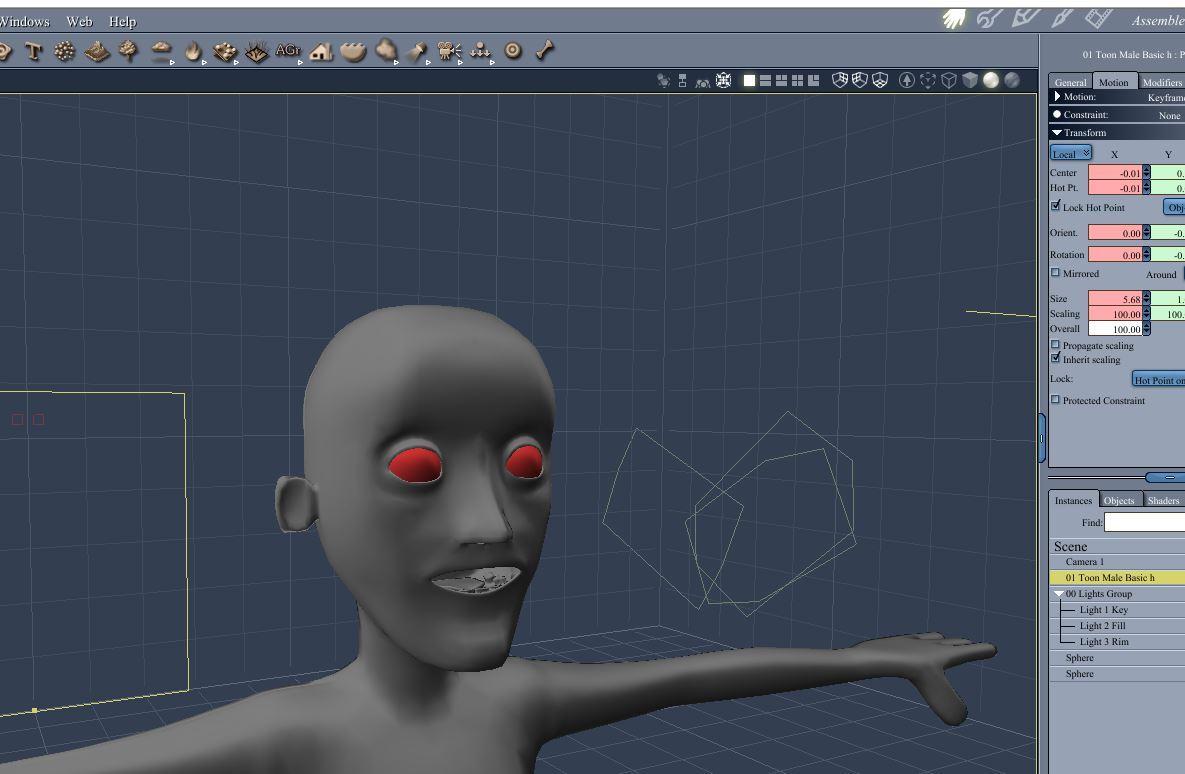Set four-view window layout

click(x=797, y=80)
